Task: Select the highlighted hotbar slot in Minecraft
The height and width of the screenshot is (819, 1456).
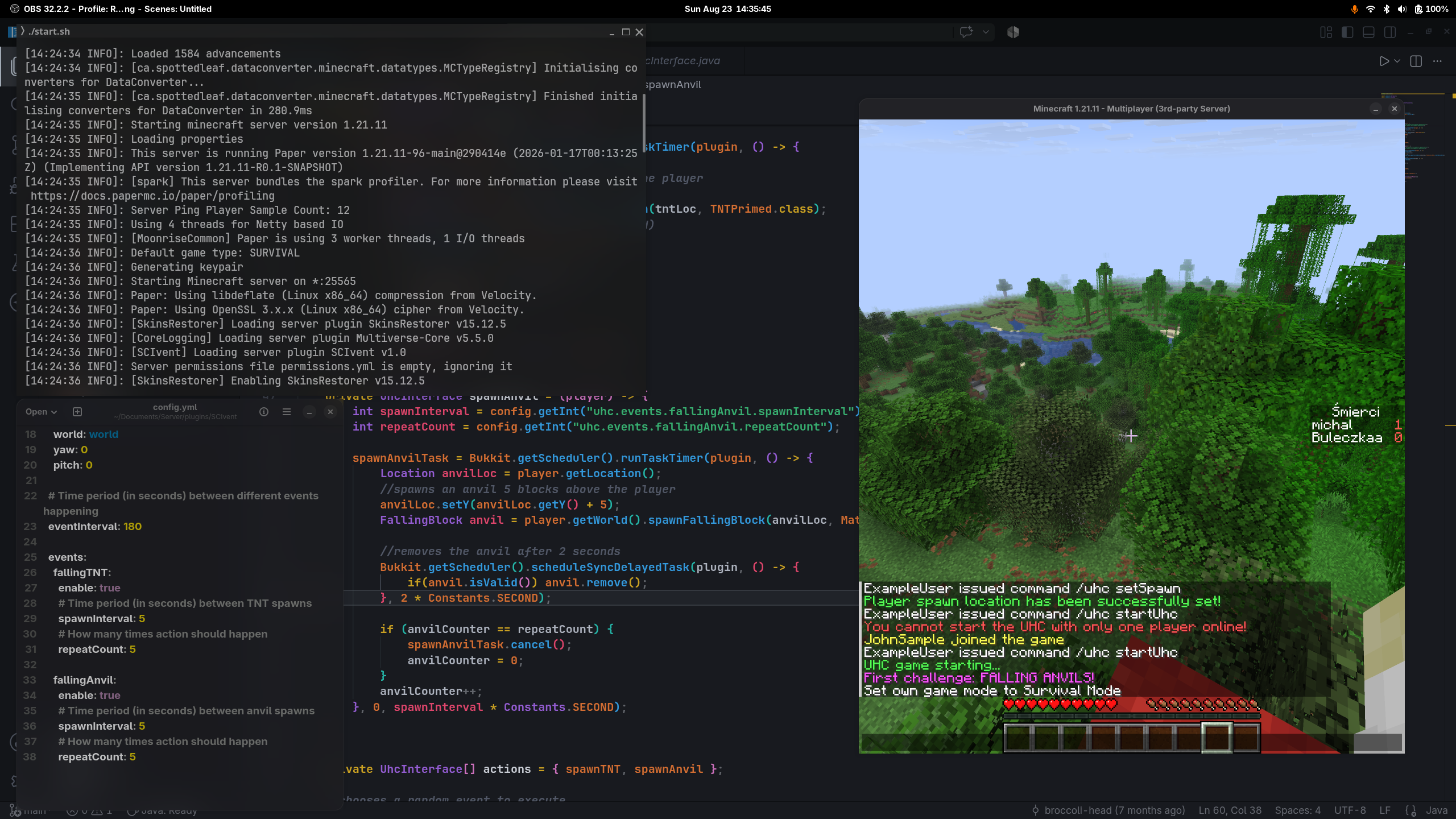Action: click(1217, 737)
